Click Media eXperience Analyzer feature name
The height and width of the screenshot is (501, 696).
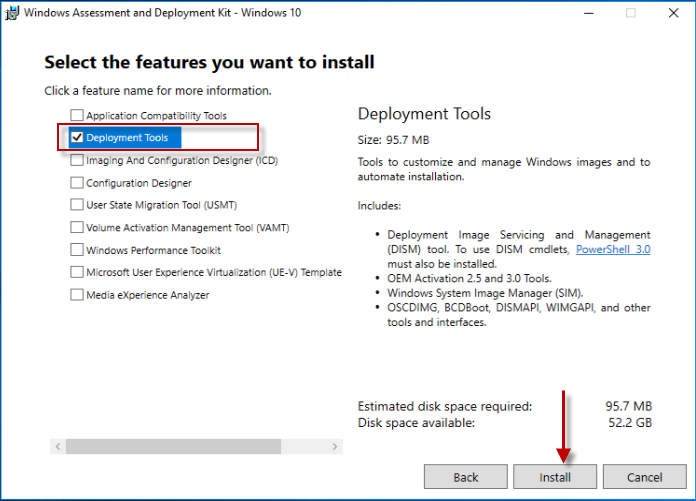[x=147, y=295]
